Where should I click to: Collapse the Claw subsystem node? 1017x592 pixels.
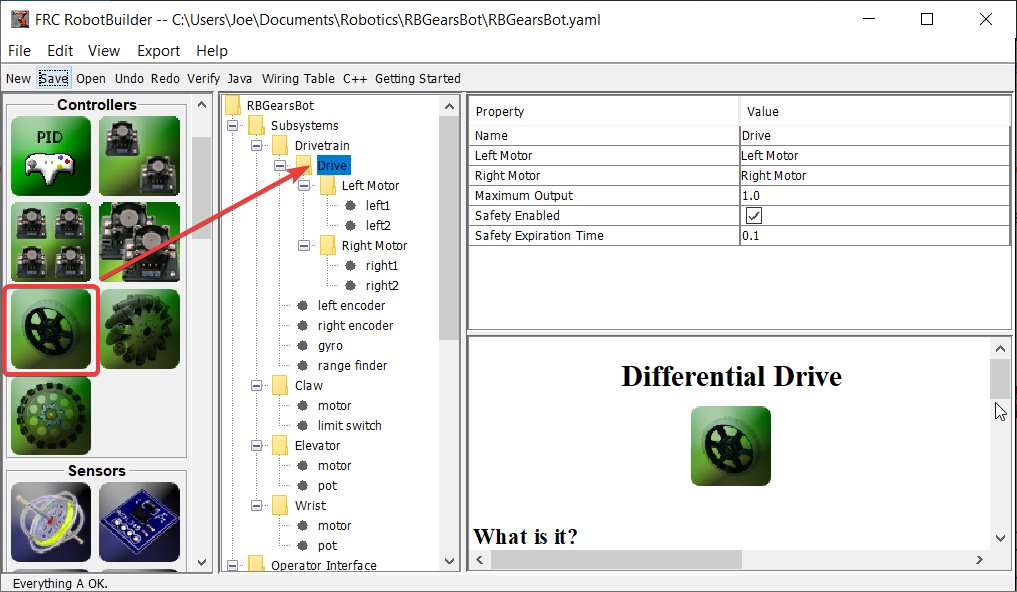[256, 386]
